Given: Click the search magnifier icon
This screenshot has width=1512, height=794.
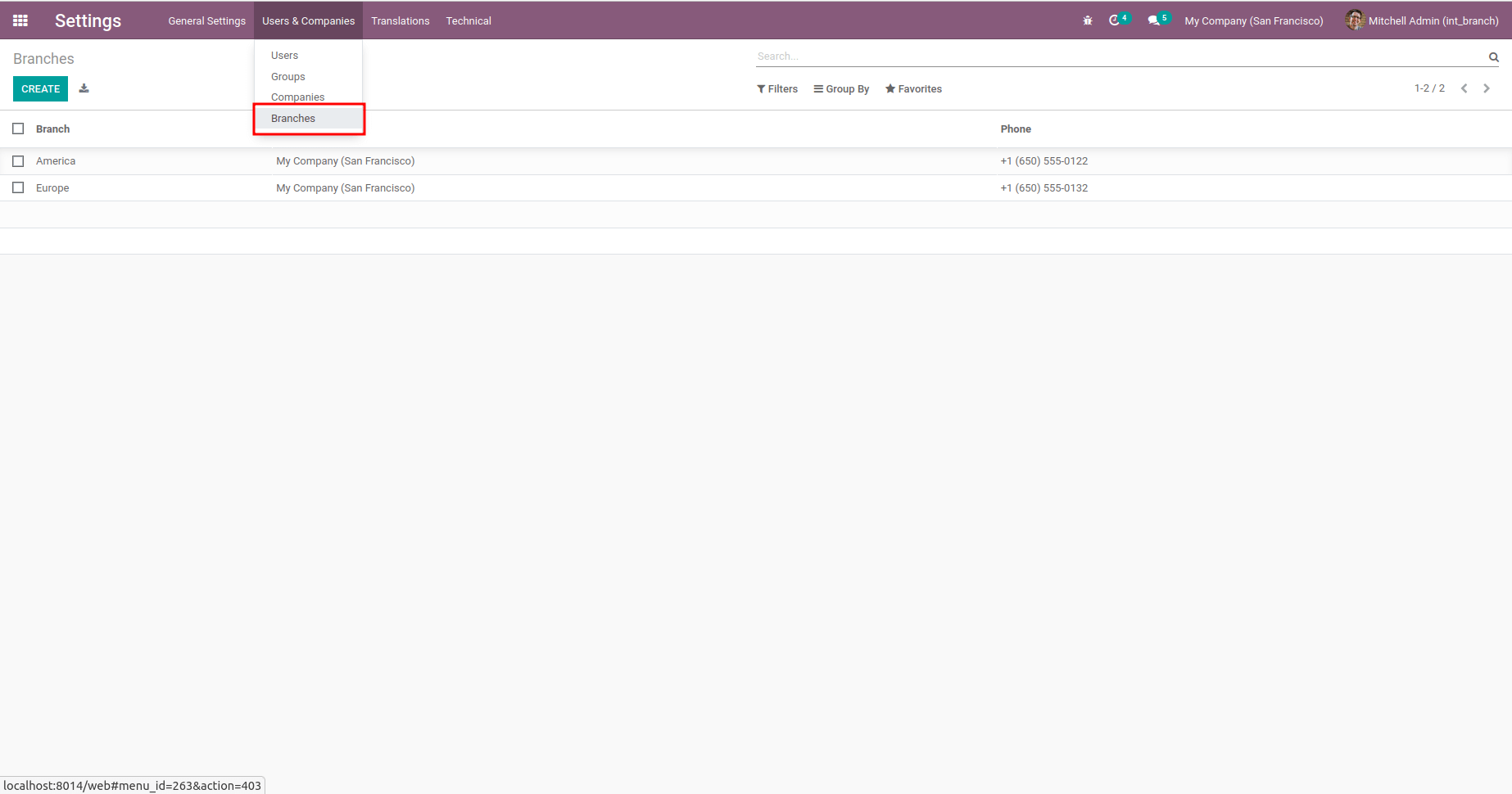Looking at the screenshot, I should (1493, 56).
